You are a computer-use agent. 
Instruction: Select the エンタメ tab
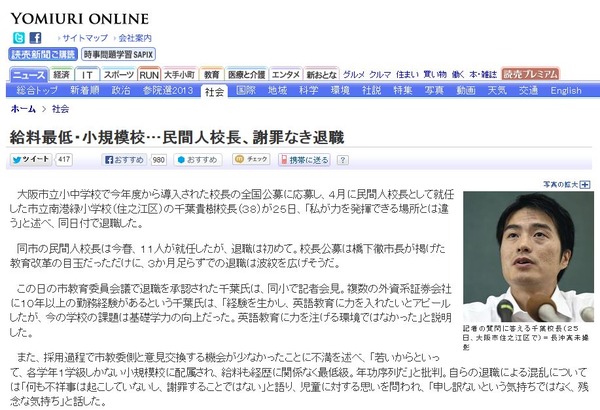pos(285,74)
